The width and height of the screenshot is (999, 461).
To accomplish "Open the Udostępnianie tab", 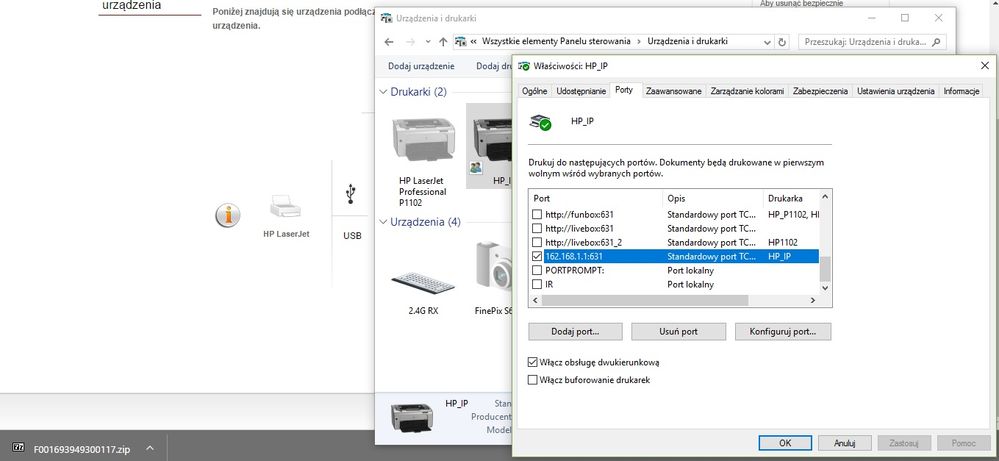I will tap(580, 92).
